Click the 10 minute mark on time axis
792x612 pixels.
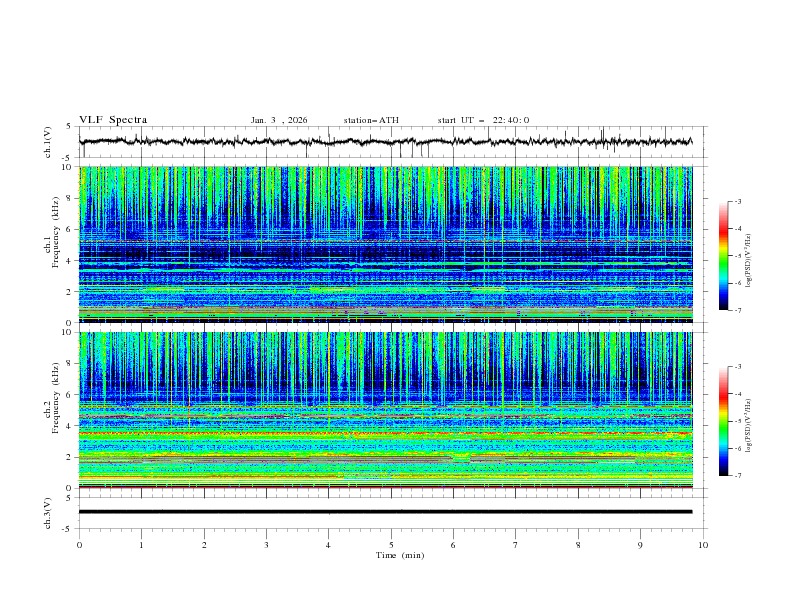pos(703,543)
